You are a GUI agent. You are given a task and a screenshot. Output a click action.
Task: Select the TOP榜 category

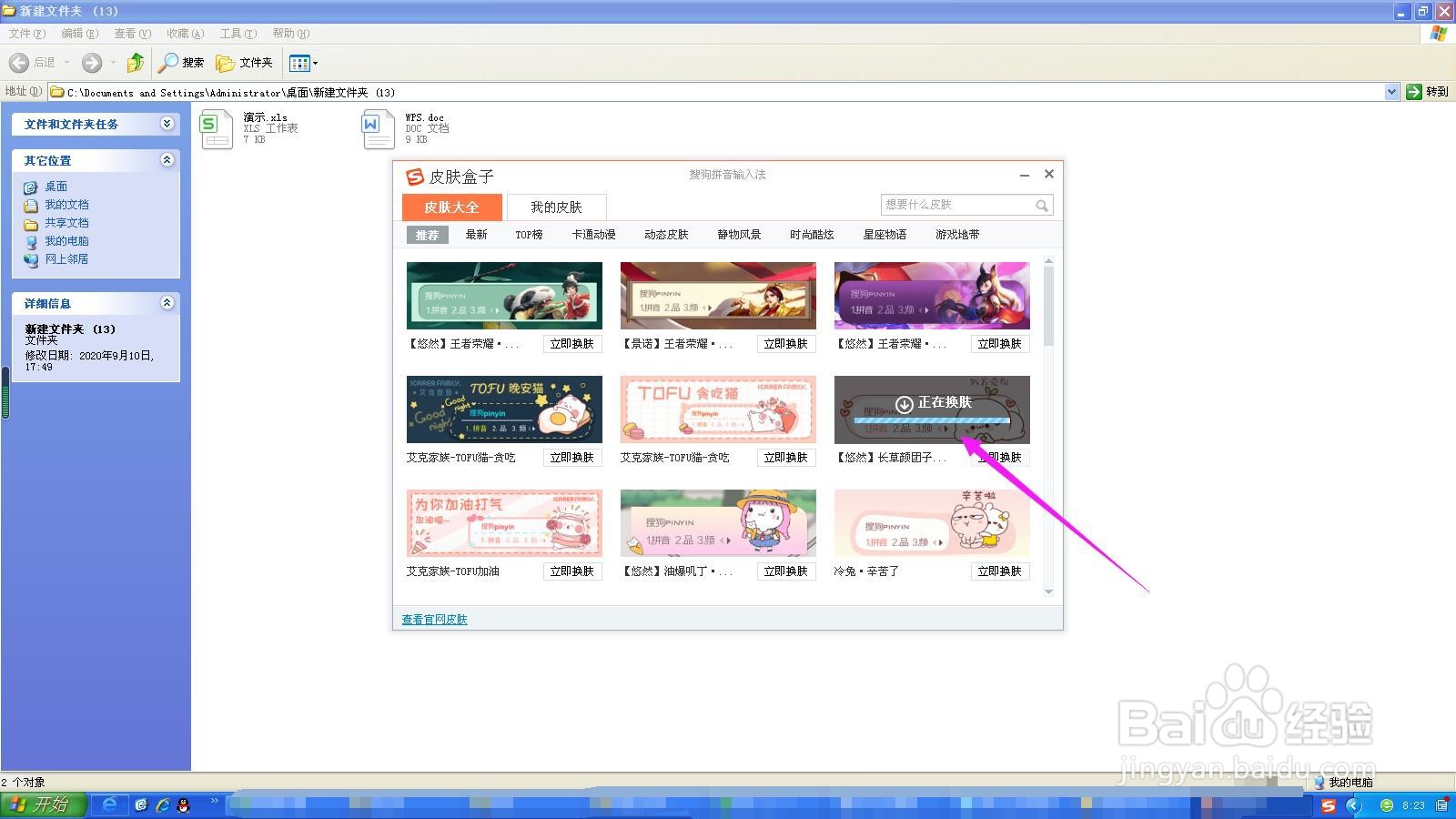pos(529,235)
